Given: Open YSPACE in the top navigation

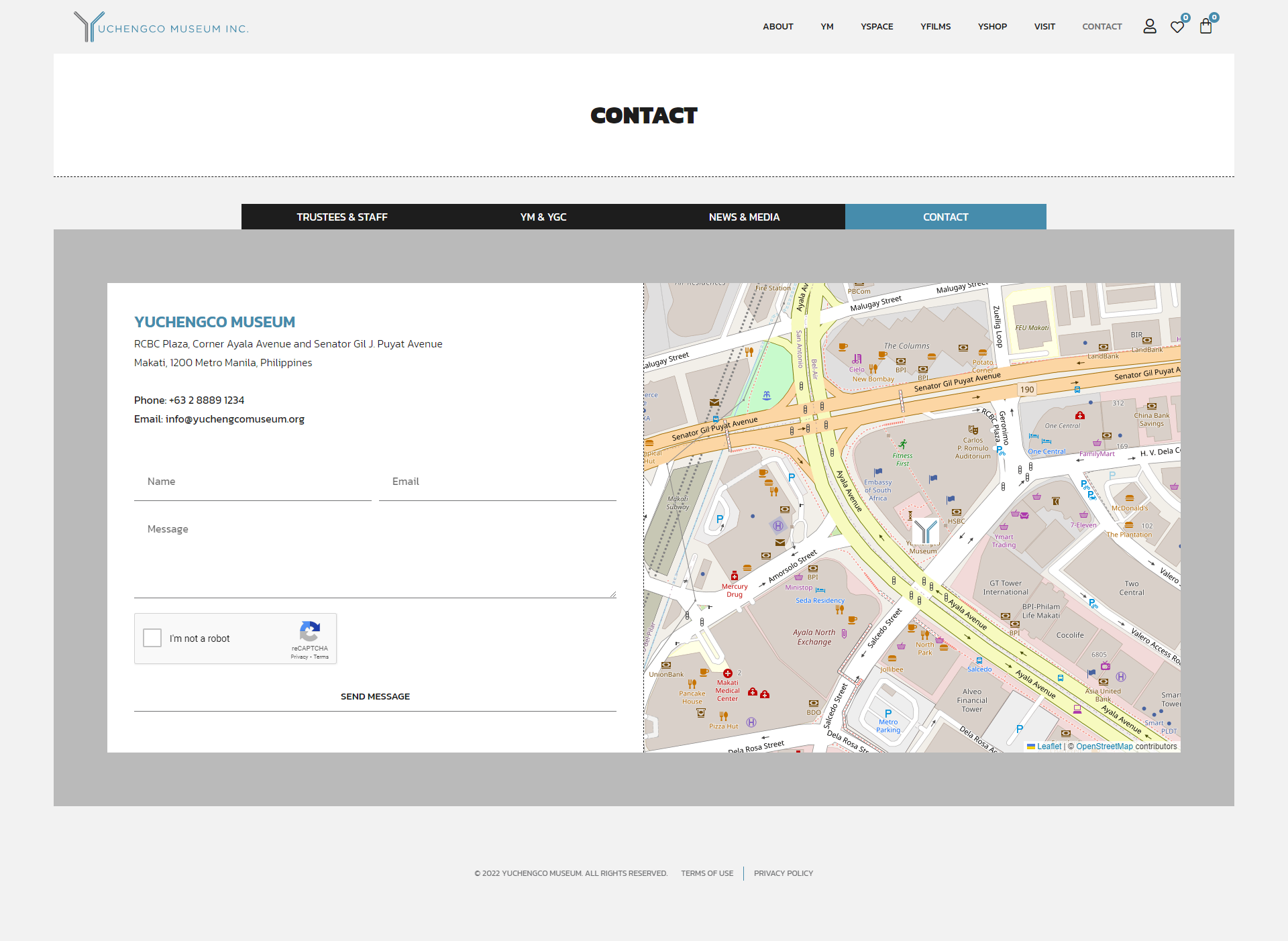Looking at the screenshot, I should (x=877, y=27).
